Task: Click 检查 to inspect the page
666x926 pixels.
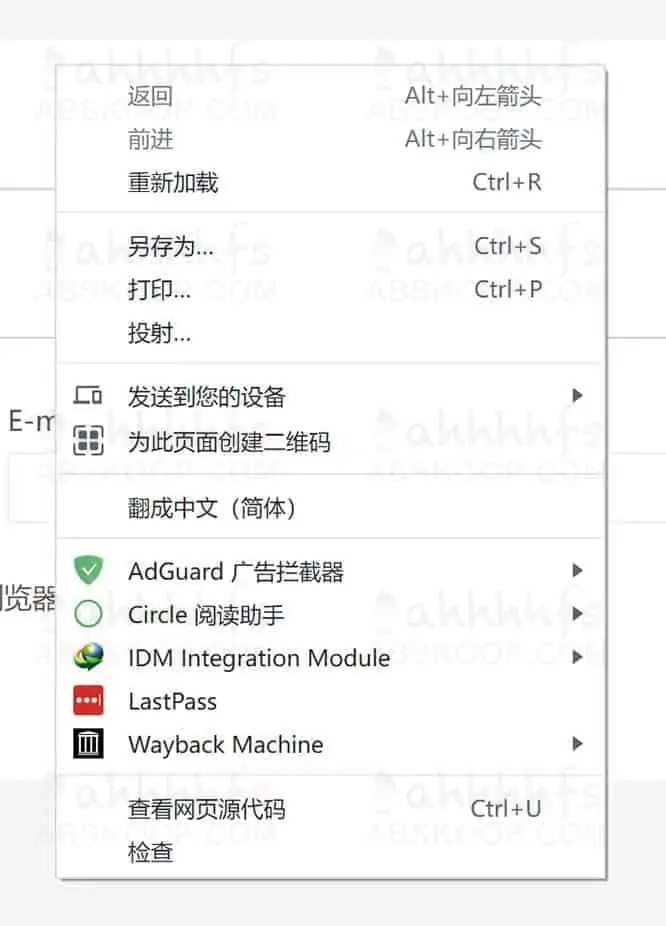Action: tap(148, 852)
